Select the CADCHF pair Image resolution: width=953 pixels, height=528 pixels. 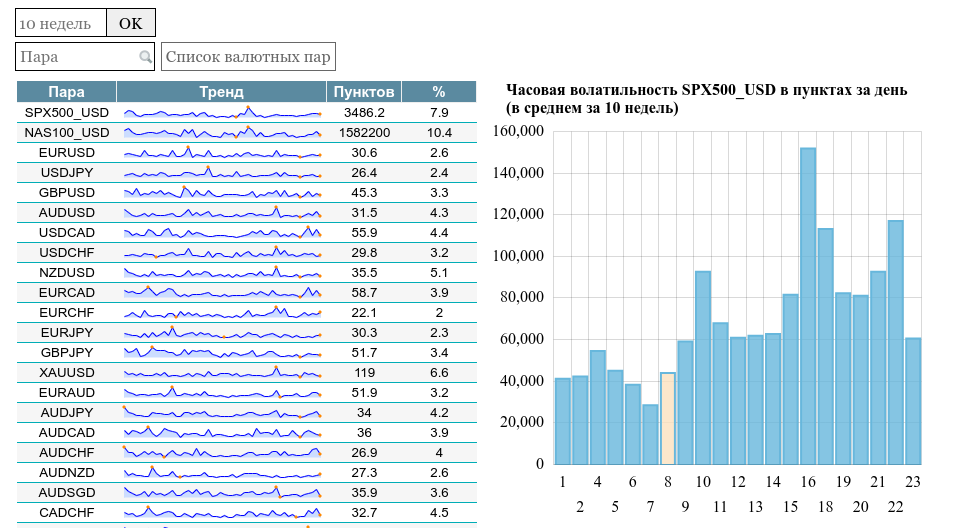67,513
